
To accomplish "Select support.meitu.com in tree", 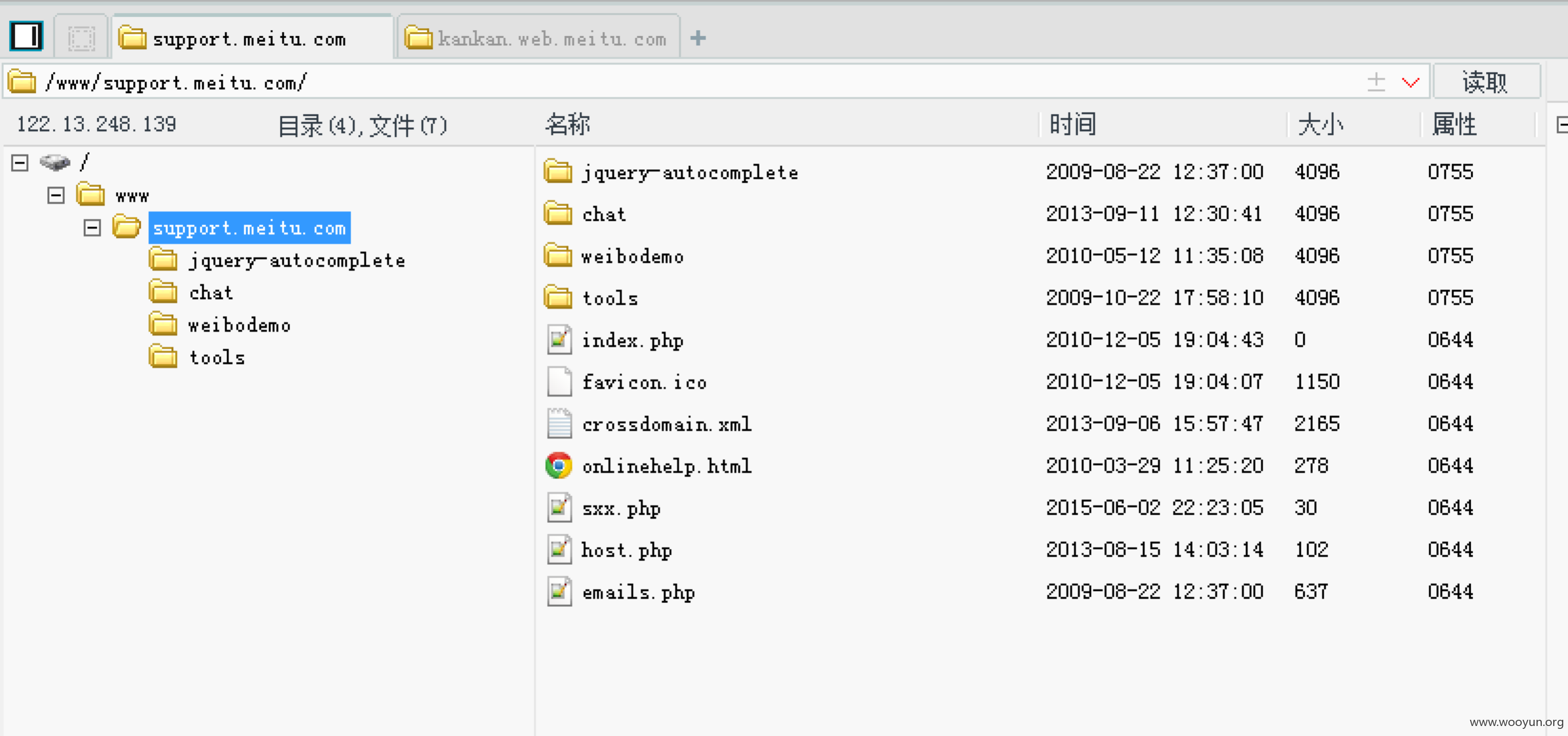I will click(x=249, y=227).
